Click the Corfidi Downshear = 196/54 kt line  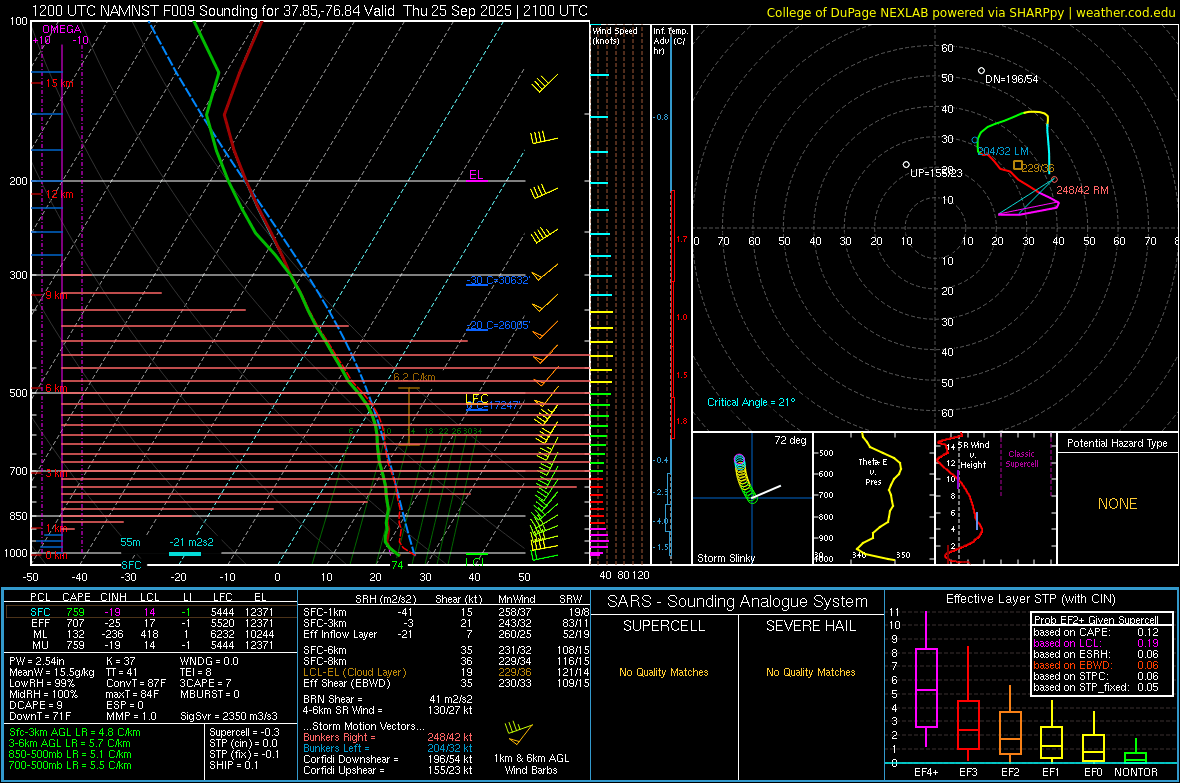click(388, 759)
